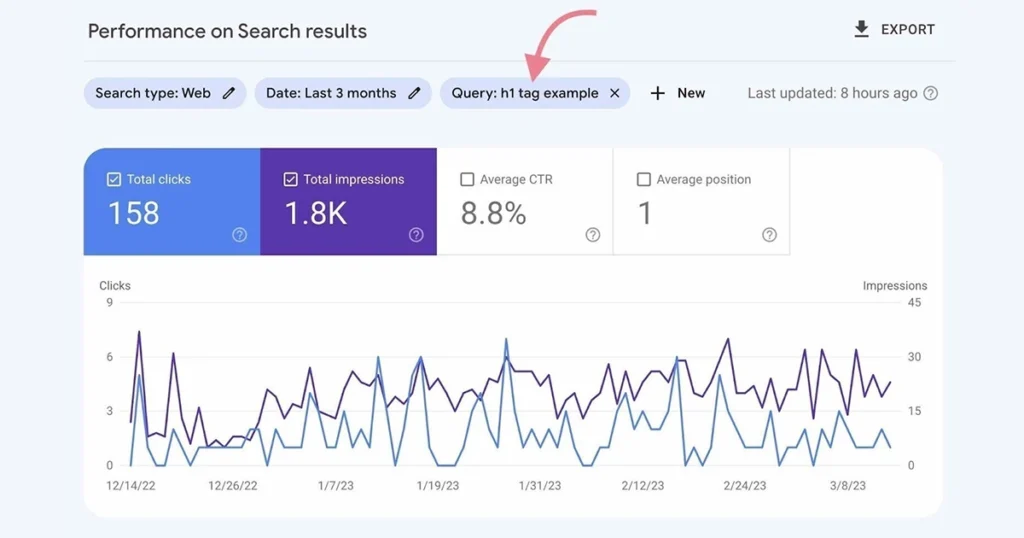Open help icon on Total impressions card

point(416,234)
